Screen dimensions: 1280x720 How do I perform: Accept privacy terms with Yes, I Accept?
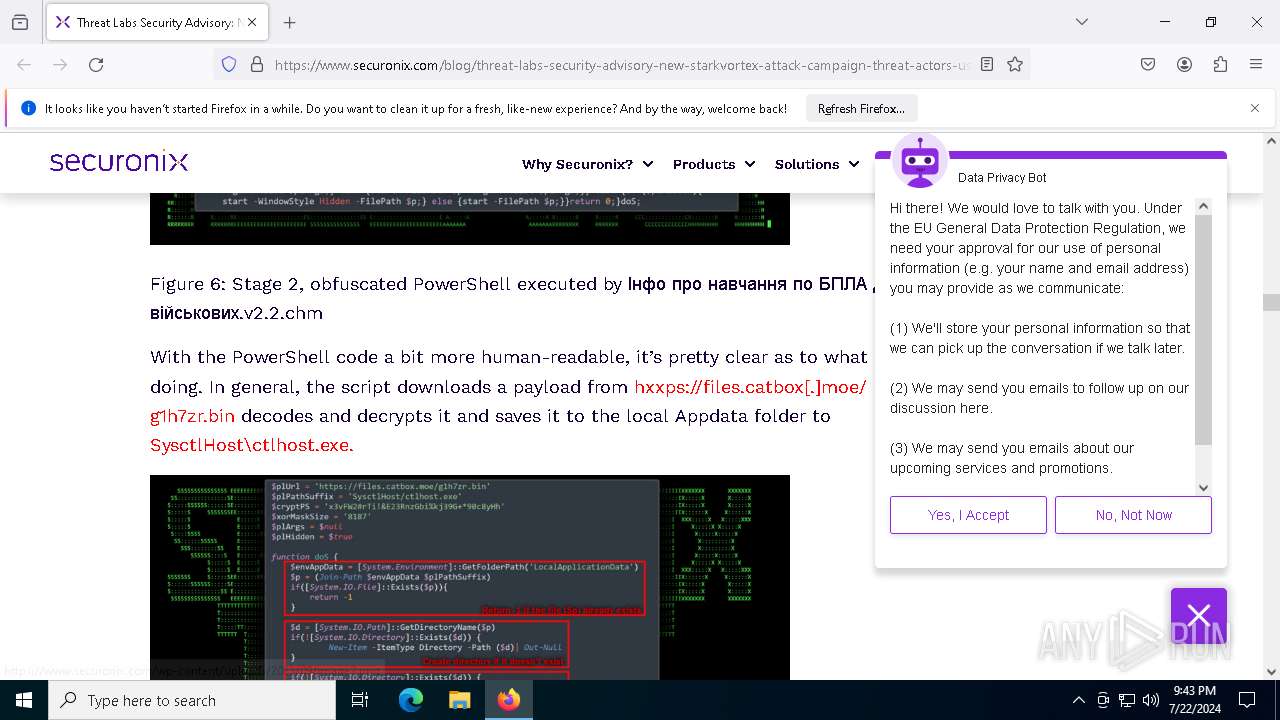pos(968,515)
